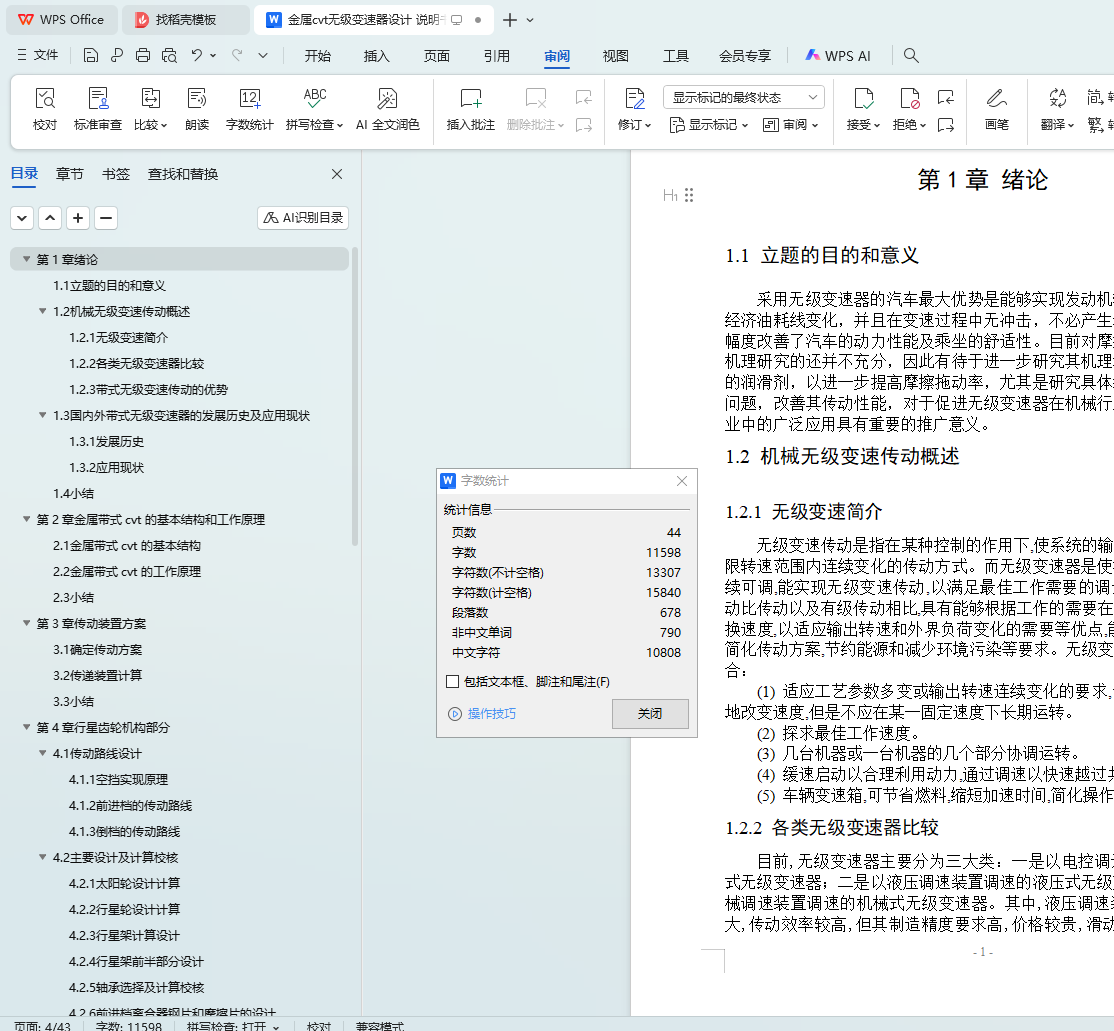Screen dimensions: 1114x1031
Task: Open the 翻译 translate tool
Action: point(1057,109)
